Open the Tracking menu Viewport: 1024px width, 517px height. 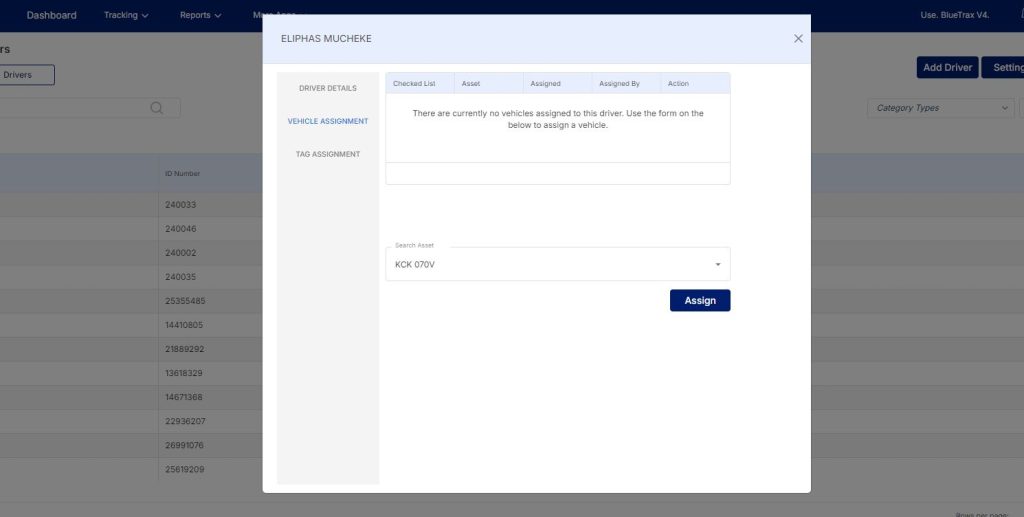[126, 15]
